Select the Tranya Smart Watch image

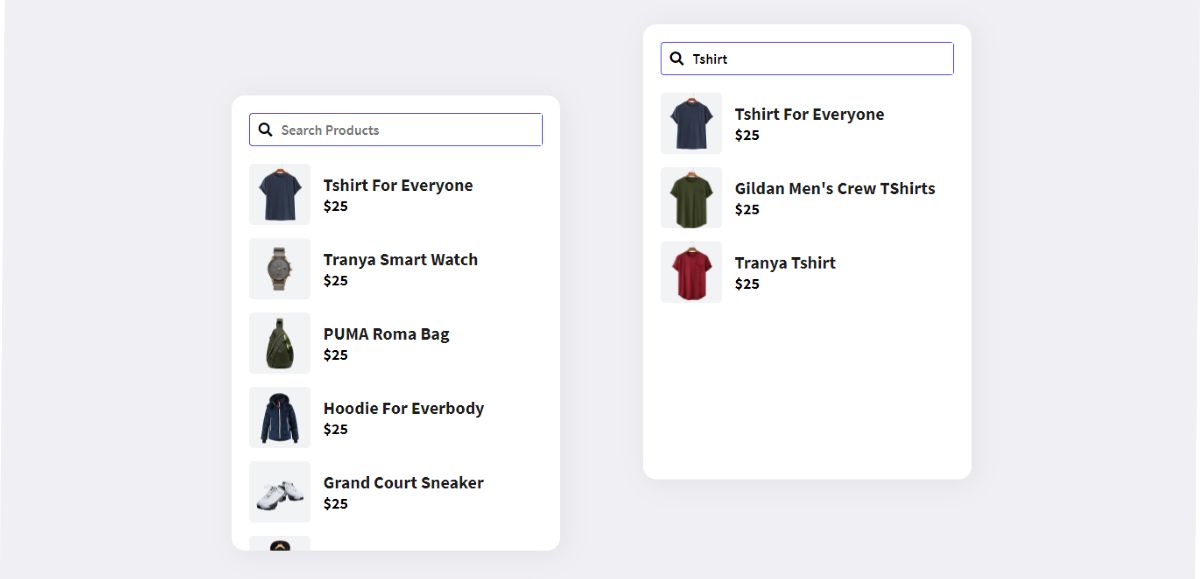[279, 268]
